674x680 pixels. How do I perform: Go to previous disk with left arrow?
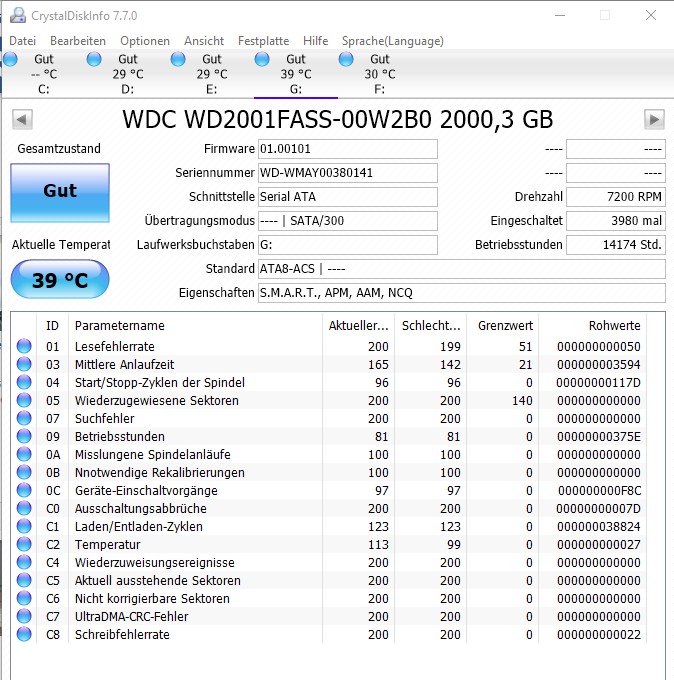(22, 119)
